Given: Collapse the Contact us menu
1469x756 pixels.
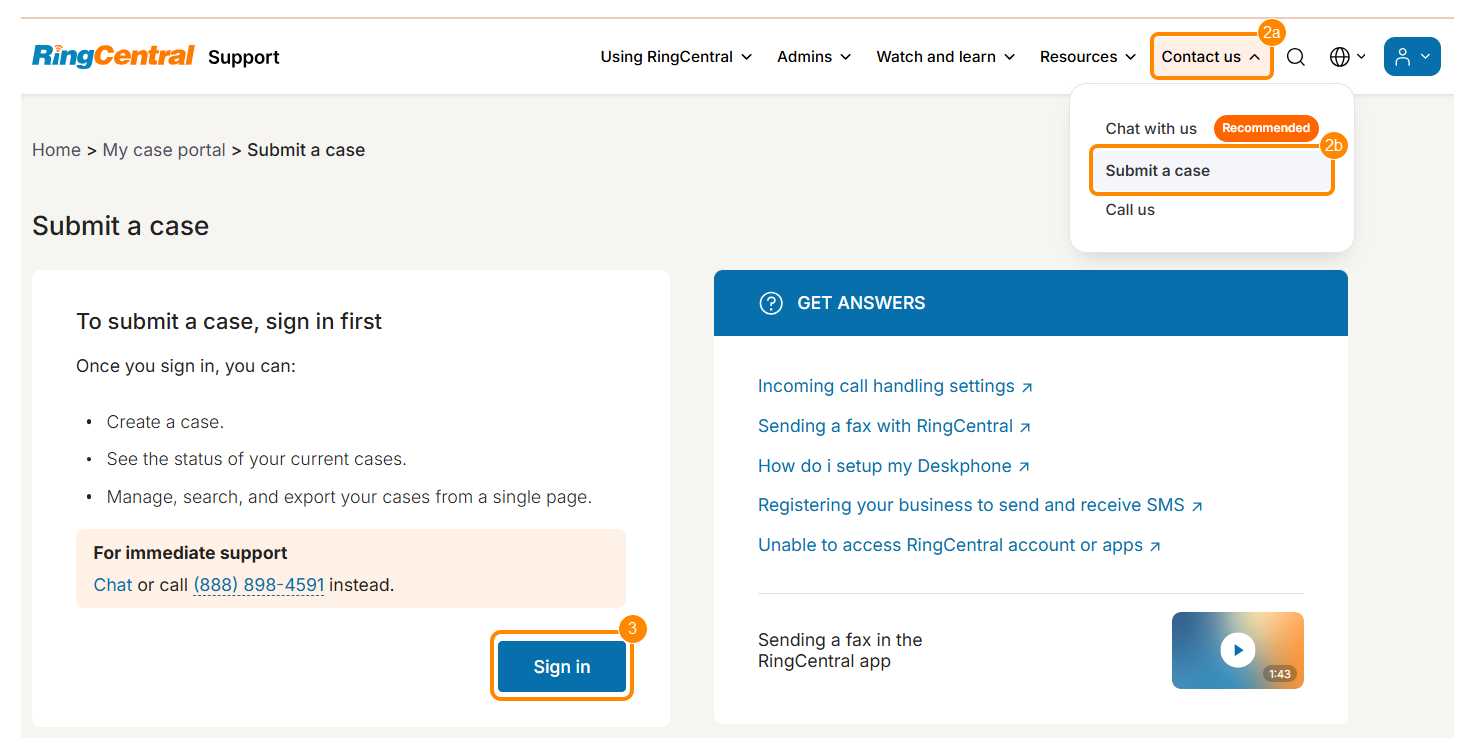Looking at the screenshot, I should tap(1211, 57).
